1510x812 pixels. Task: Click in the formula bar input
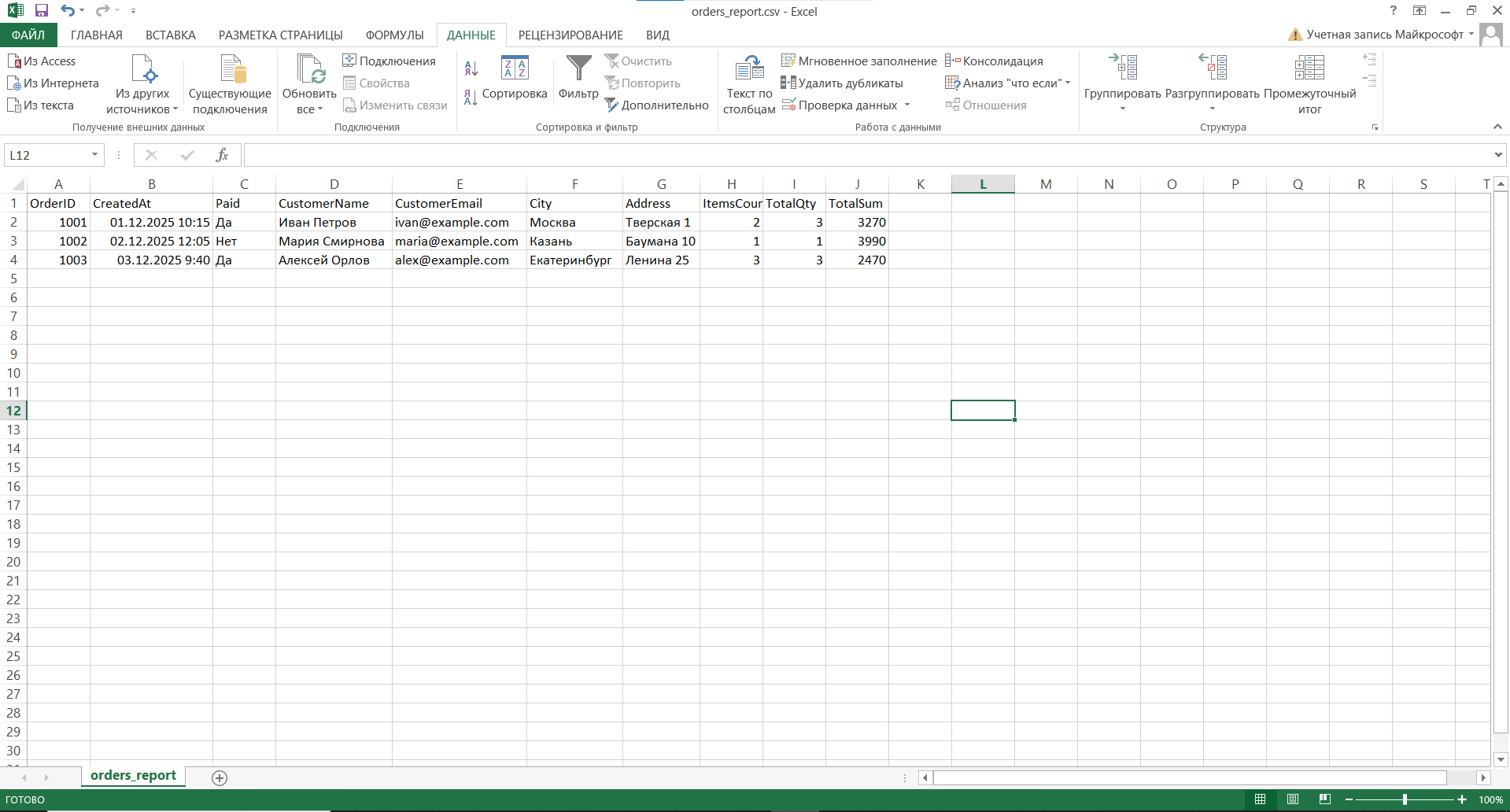(868, 155)
